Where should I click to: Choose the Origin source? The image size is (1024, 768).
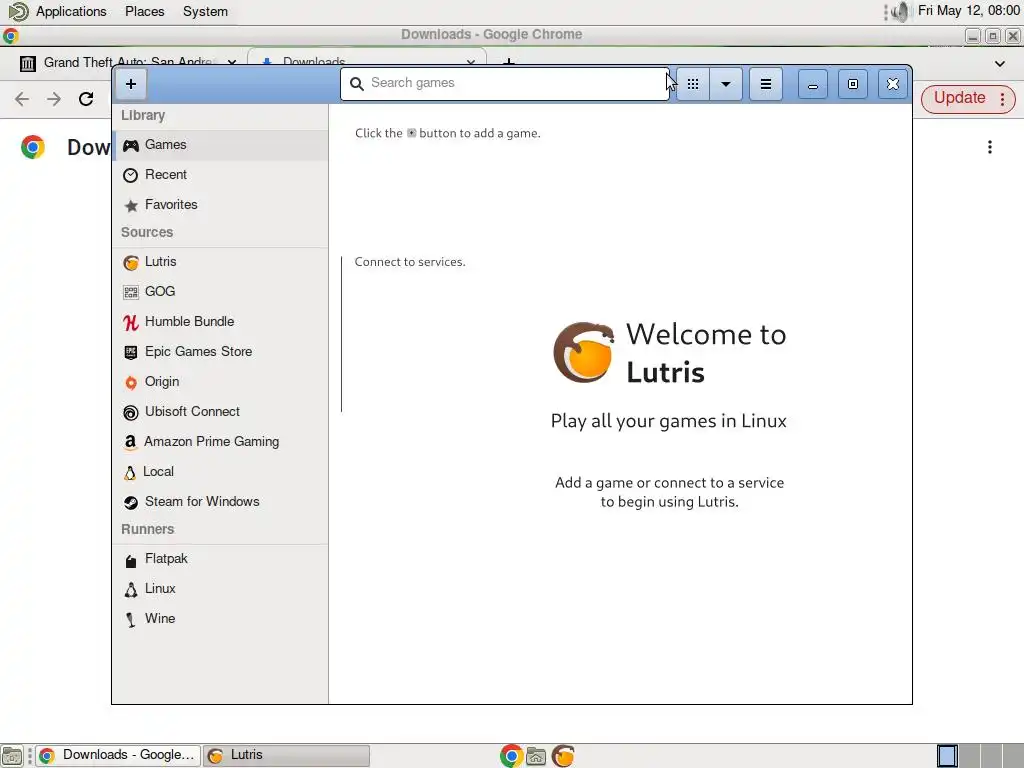(221, 382)
